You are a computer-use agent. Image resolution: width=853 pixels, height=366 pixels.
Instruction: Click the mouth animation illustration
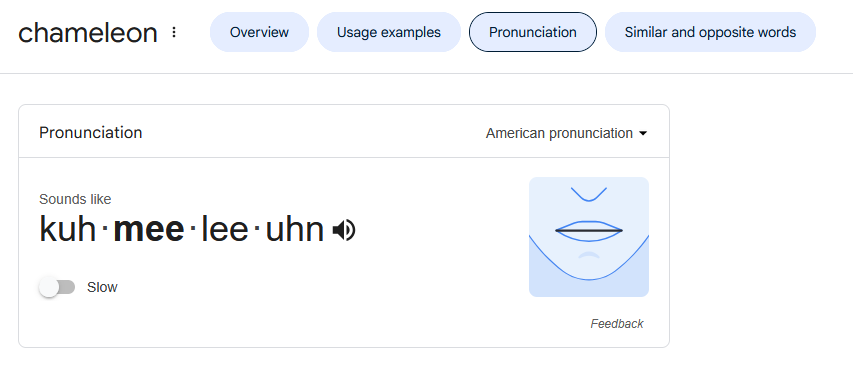click(x=589, y=237)
